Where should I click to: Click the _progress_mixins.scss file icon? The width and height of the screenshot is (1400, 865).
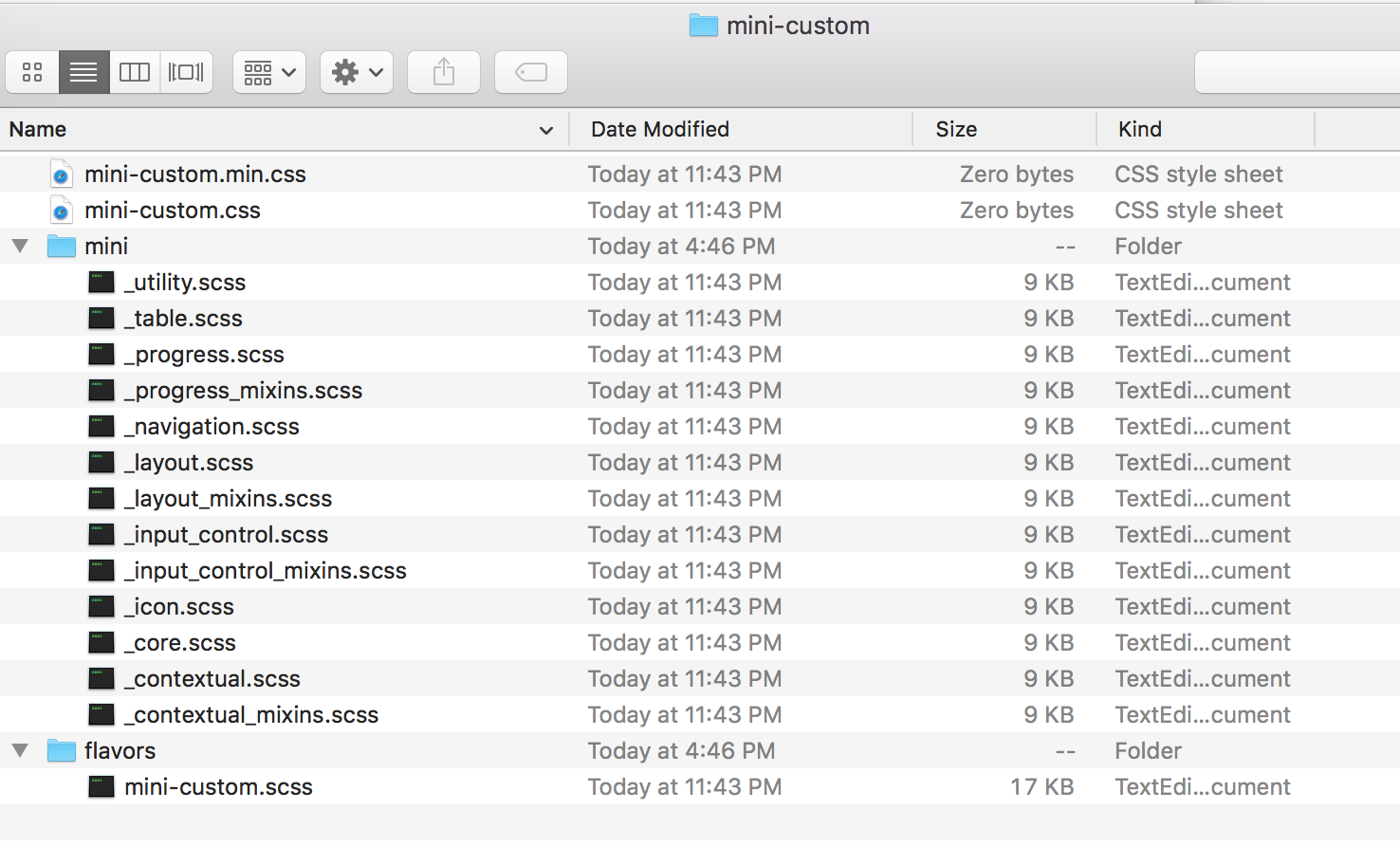[x=101, y=391]
